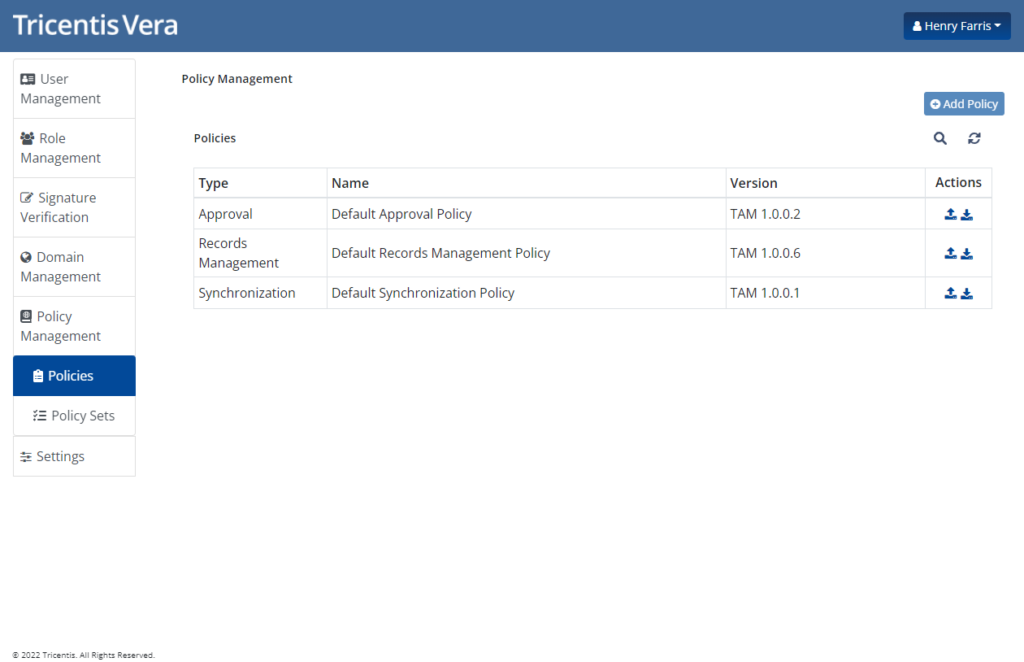1024x662 pixels.
Task: Upload icon for Default Synchronization Policy
Action: [x=950, y=293]
